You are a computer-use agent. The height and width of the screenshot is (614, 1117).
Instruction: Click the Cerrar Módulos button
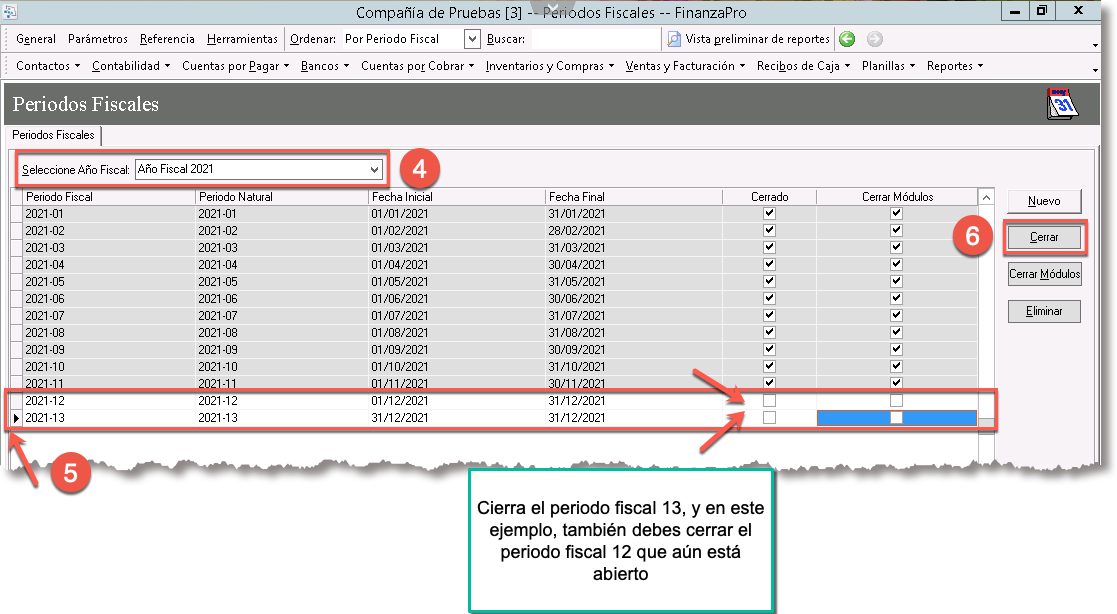[x=1044, y=274]
